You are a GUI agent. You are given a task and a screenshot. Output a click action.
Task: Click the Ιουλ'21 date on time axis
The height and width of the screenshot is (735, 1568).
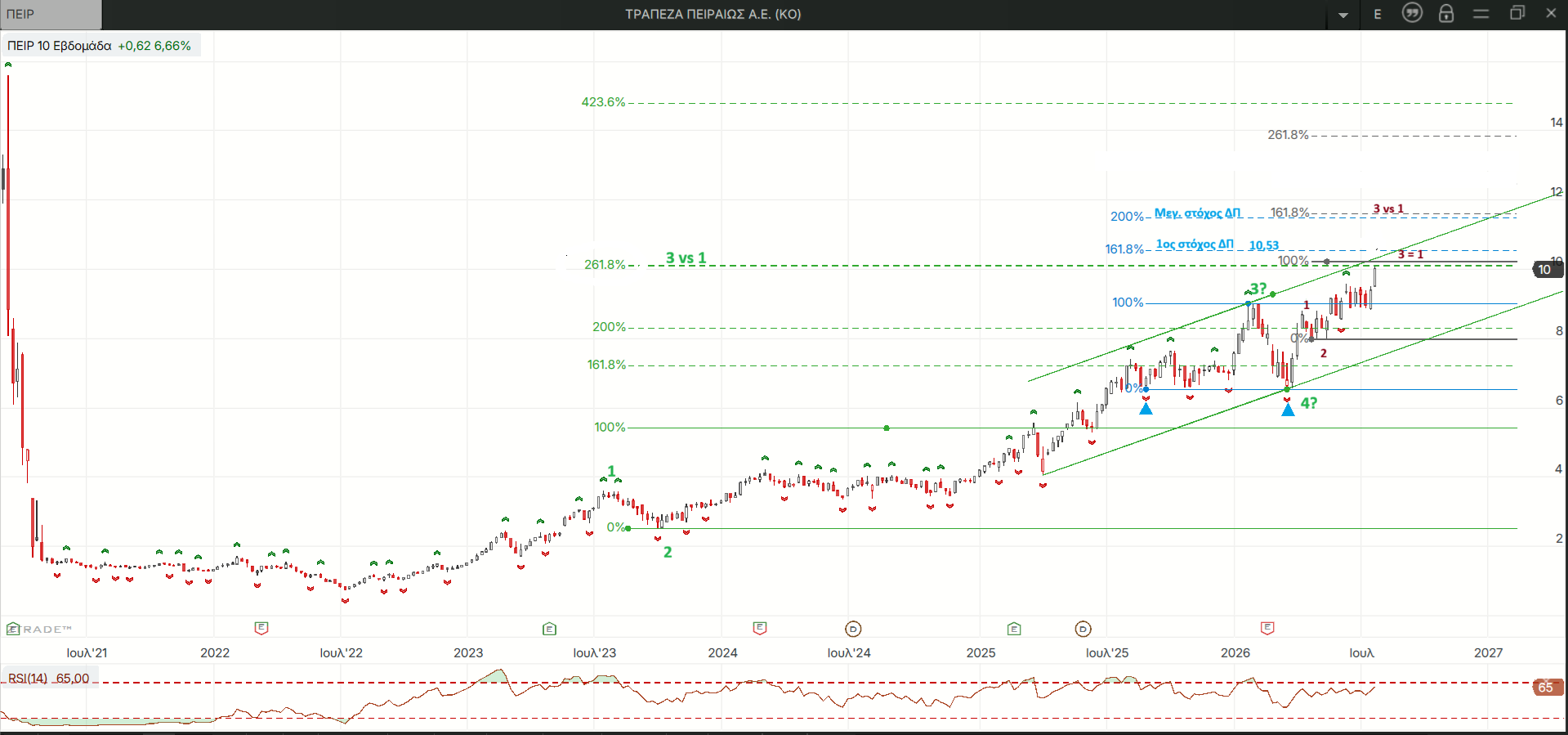point(87,653)
